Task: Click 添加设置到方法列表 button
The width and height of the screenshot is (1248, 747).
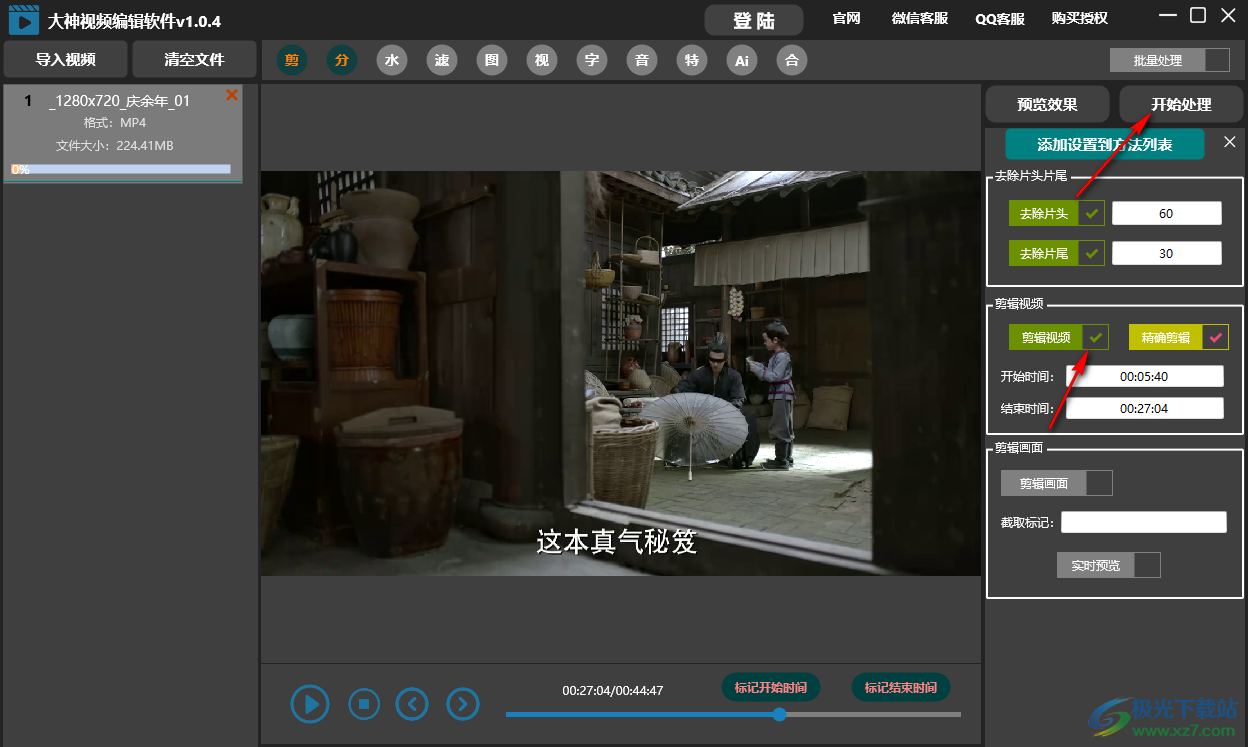Action: click(1104, 144)
